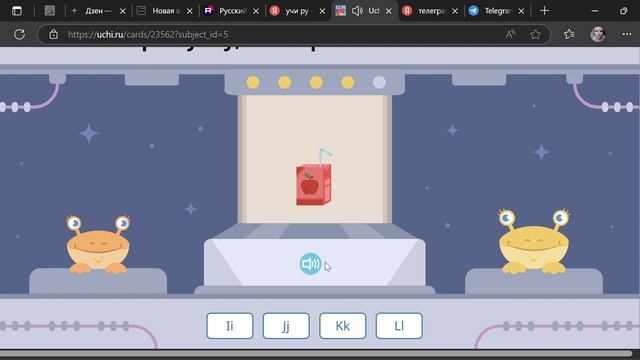The image size is (640, 360).
Task: Choose the letter answer Ii
Action: (x=230, y=326)
